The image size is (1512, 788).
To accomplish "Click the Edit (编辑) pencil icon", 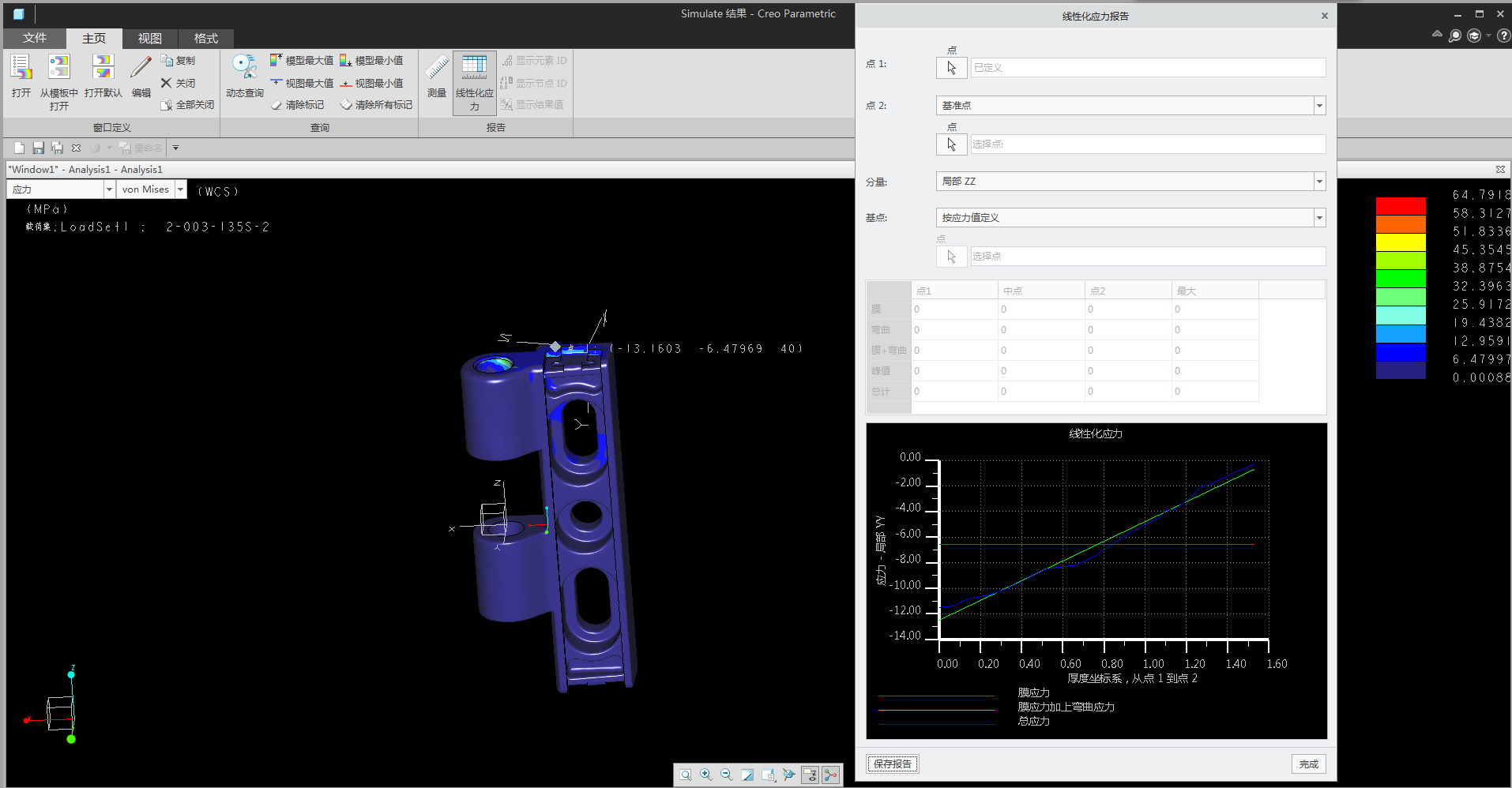I will [x=141, y=76].
